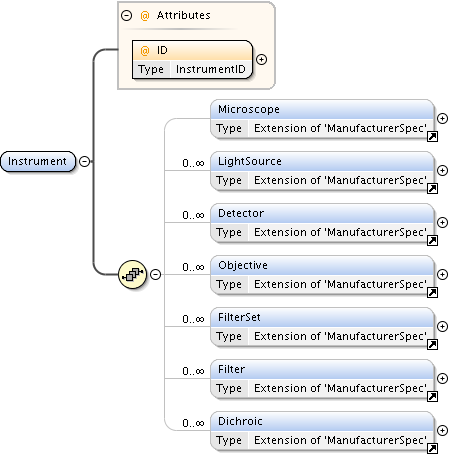Expand the Detector element

click(442, 222)
